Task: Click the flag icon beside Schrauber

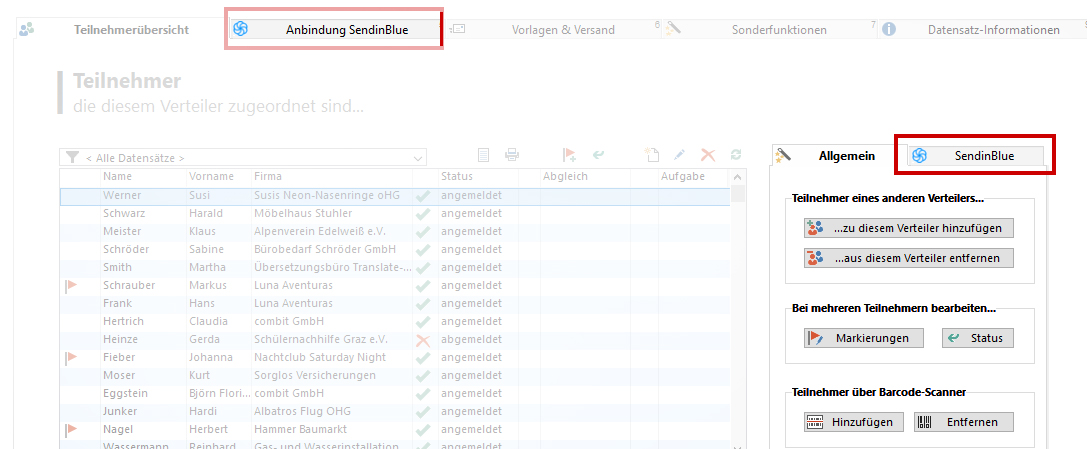Action: tap(71, 285)
